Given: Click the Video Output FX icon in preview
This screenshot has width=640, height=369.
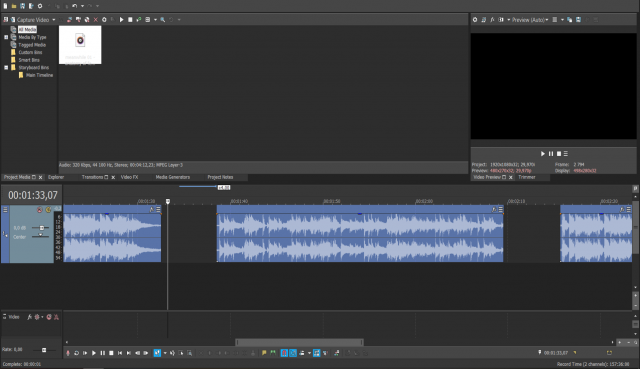Looking at the screenshot, I should point(492,20).
